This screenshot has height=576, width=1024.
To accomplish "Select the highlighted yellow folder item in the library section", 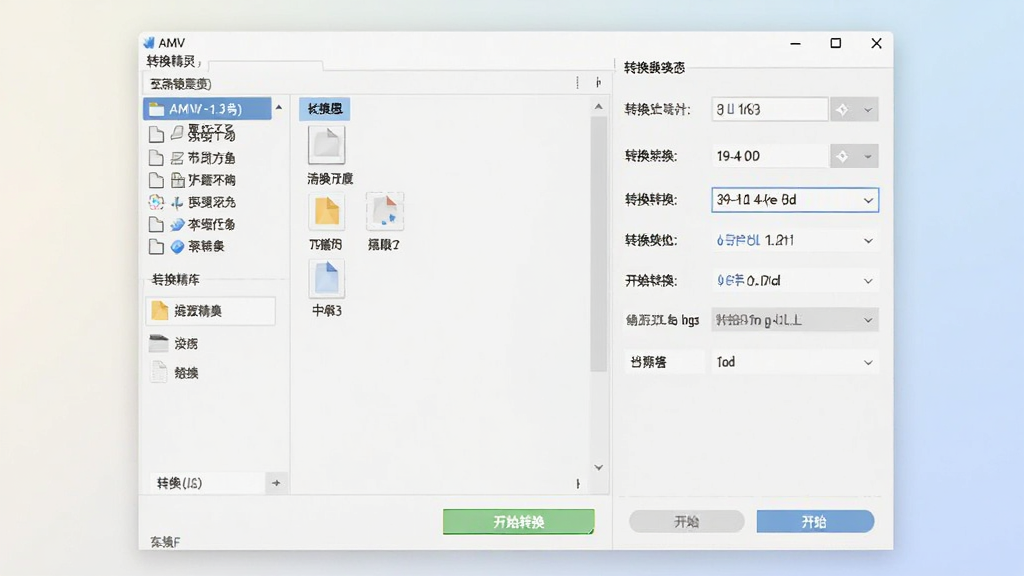I will [x=210, y=311].
